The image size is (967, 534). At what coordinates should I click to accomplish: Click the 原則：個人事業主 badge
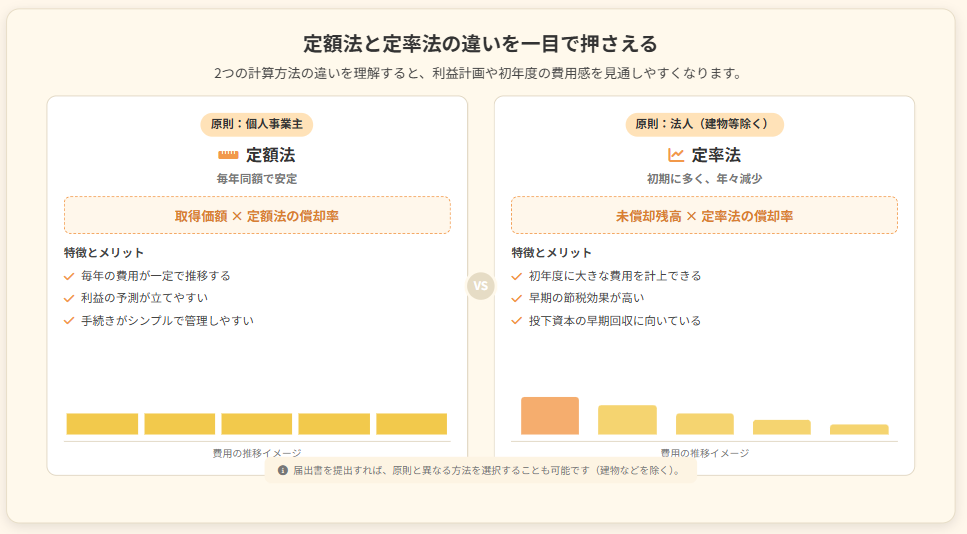[257, 125]
